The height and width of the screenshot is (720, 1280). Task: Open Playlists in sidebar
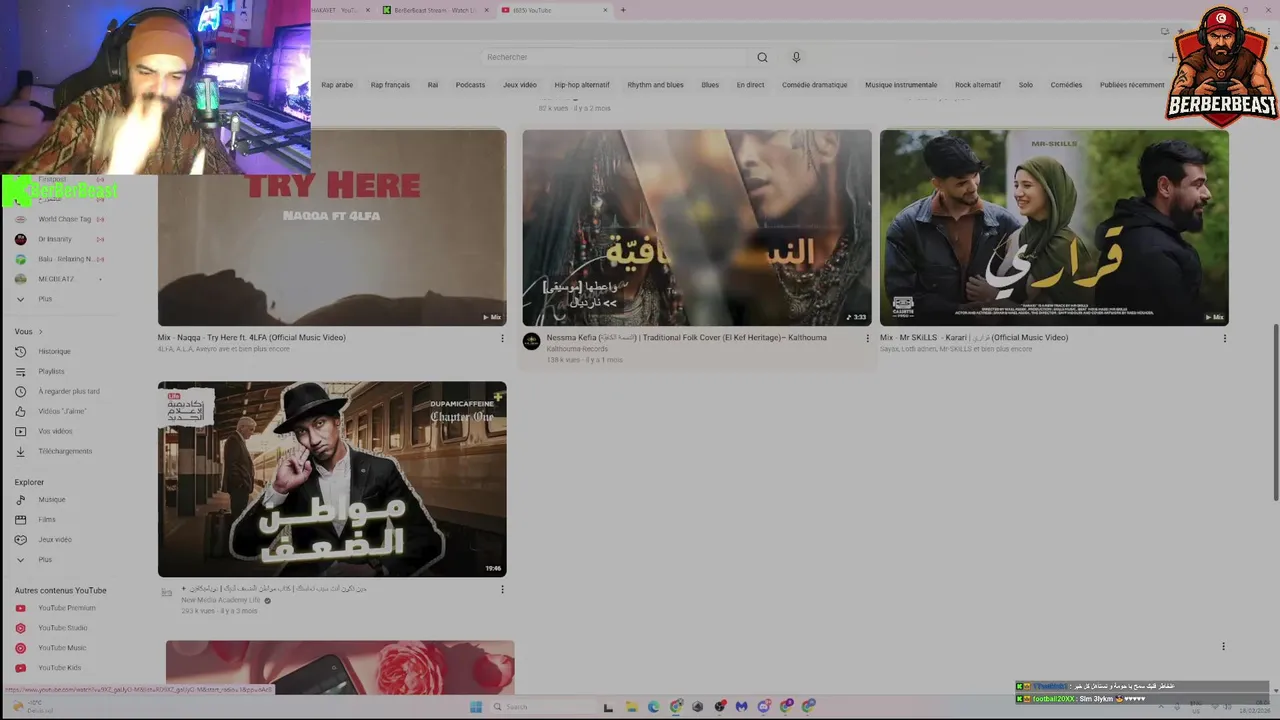tap(51, 372)
